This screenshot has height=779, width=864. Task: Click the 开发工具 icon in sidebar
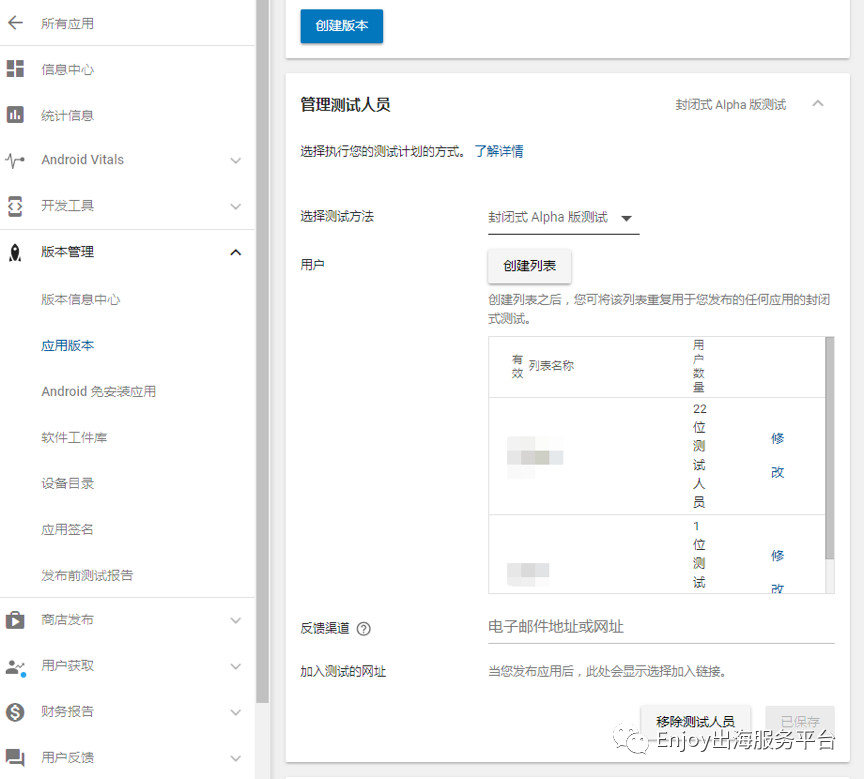pos(15,206)
